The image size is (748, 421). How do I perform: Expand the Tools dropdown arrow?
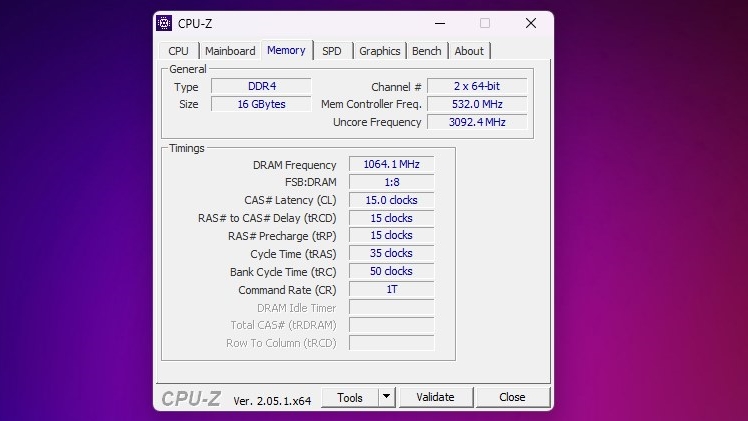click(x=387, y=397)
